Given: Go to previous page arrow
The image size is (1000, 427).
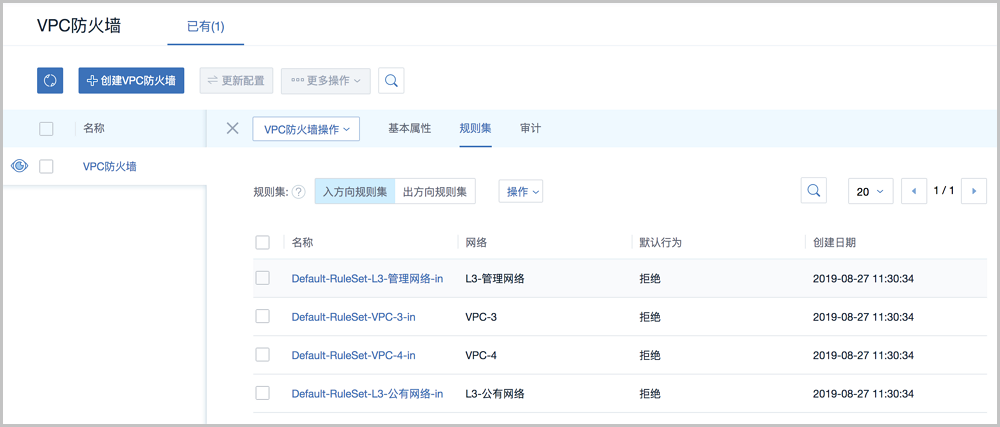Looking at the screenshot, I should [x=914, y=191].
